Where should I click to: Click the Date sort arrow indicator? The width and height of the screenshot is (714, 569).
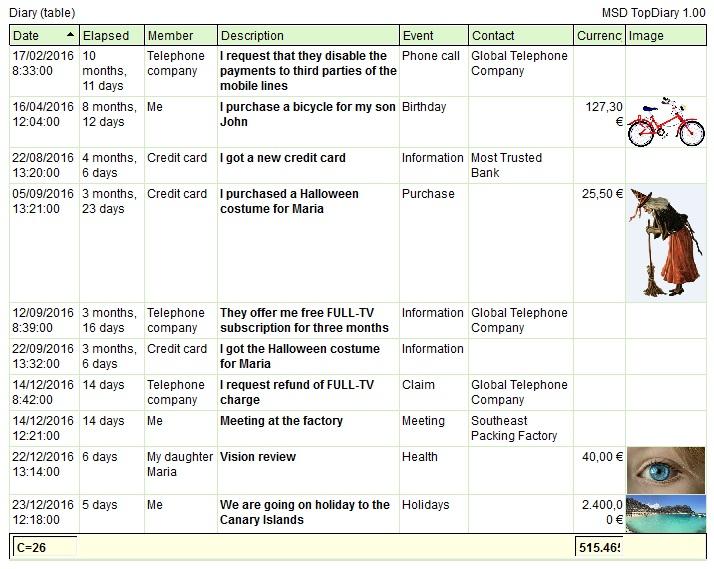[x=70, y=34]
